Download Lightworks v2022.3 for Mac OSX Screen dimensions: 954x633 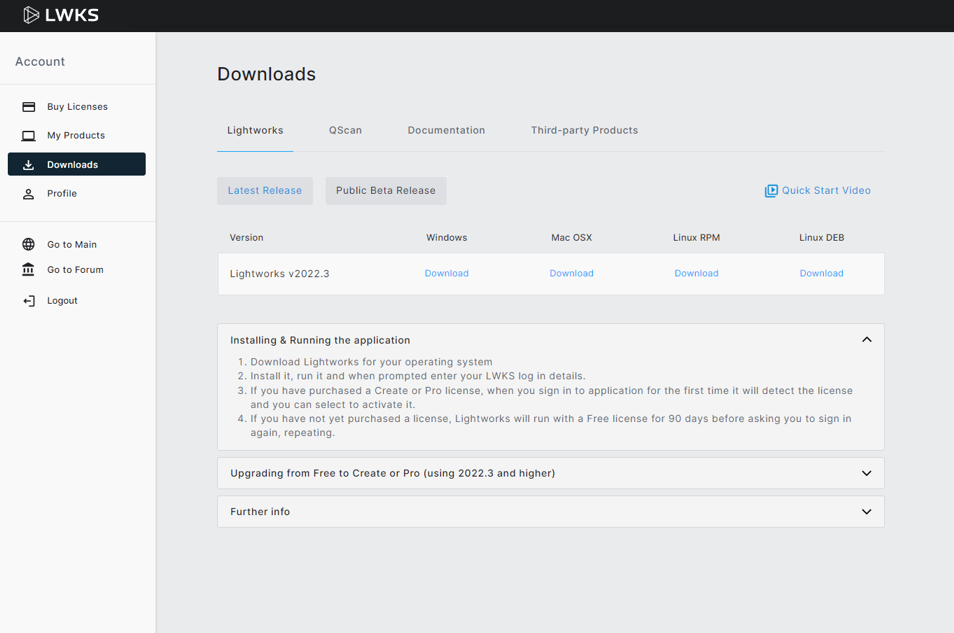tap(571, 273)
